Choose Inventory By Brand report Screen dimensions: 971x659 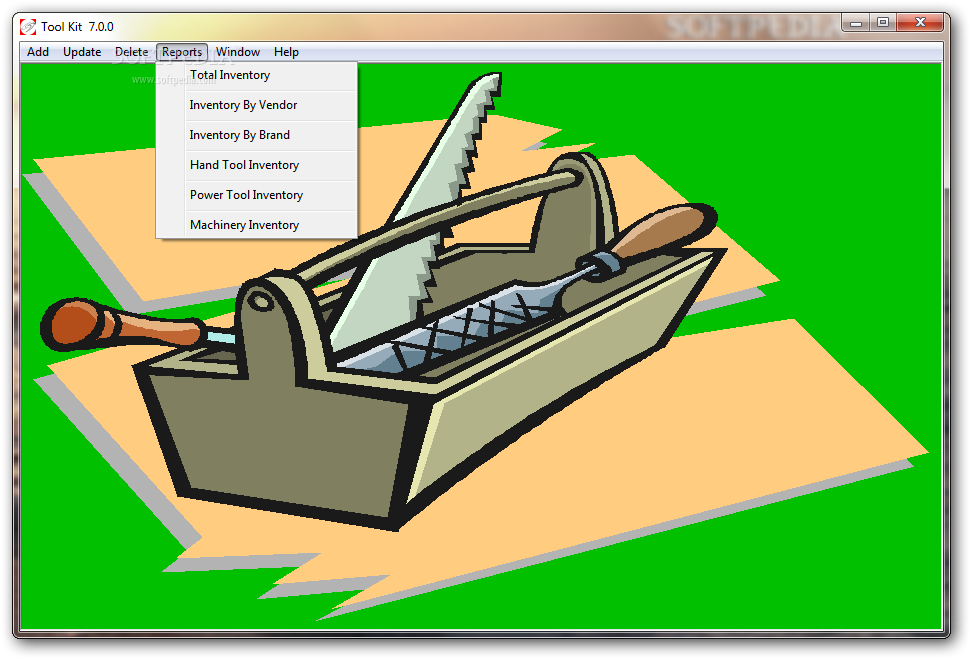257,135
